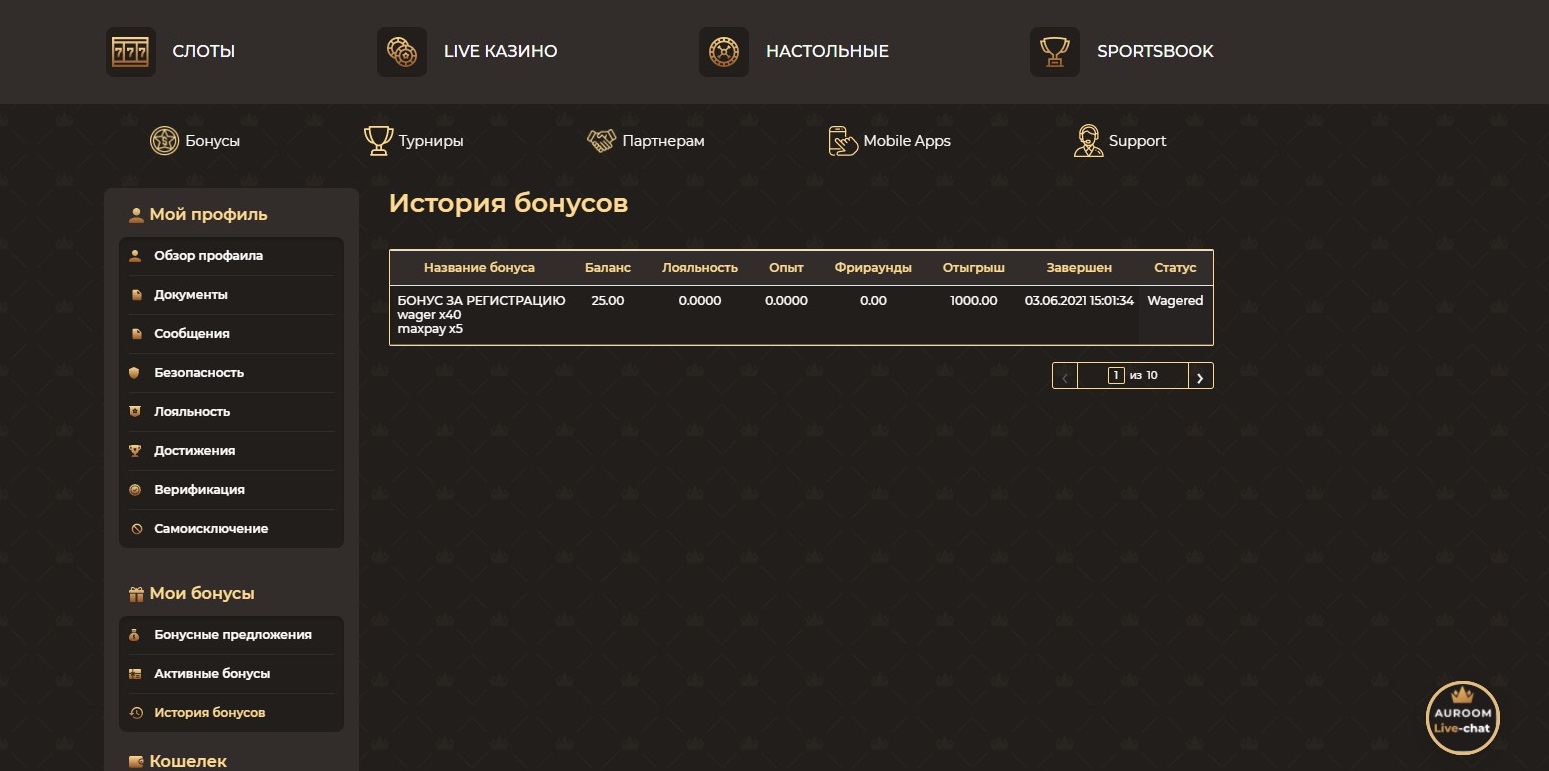The image size is (1549, 771).
Task: Click the roulette wheel icon for table games
Action: (724, 52)
